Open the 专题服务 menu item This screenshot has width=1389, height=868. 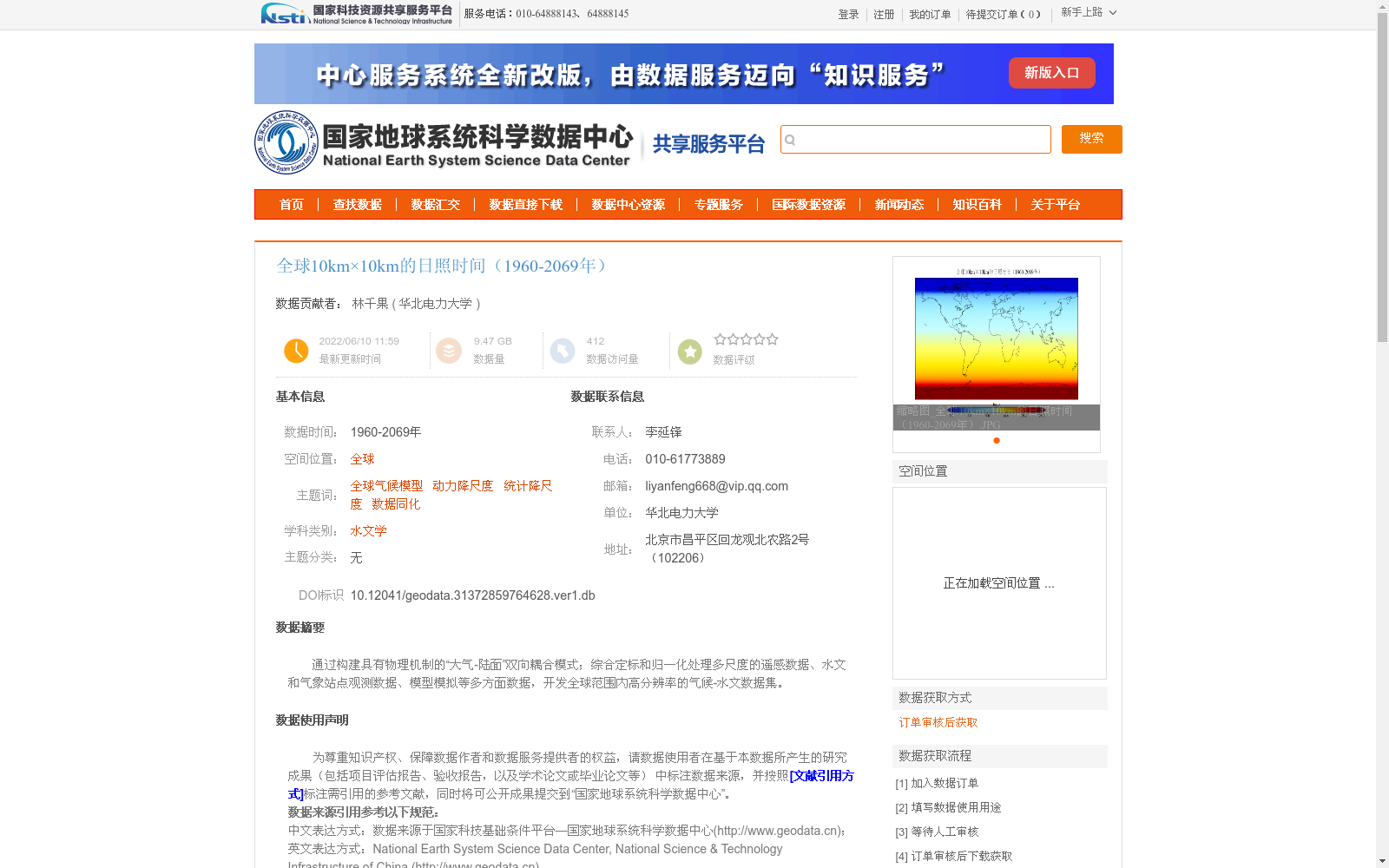[719, 205]
